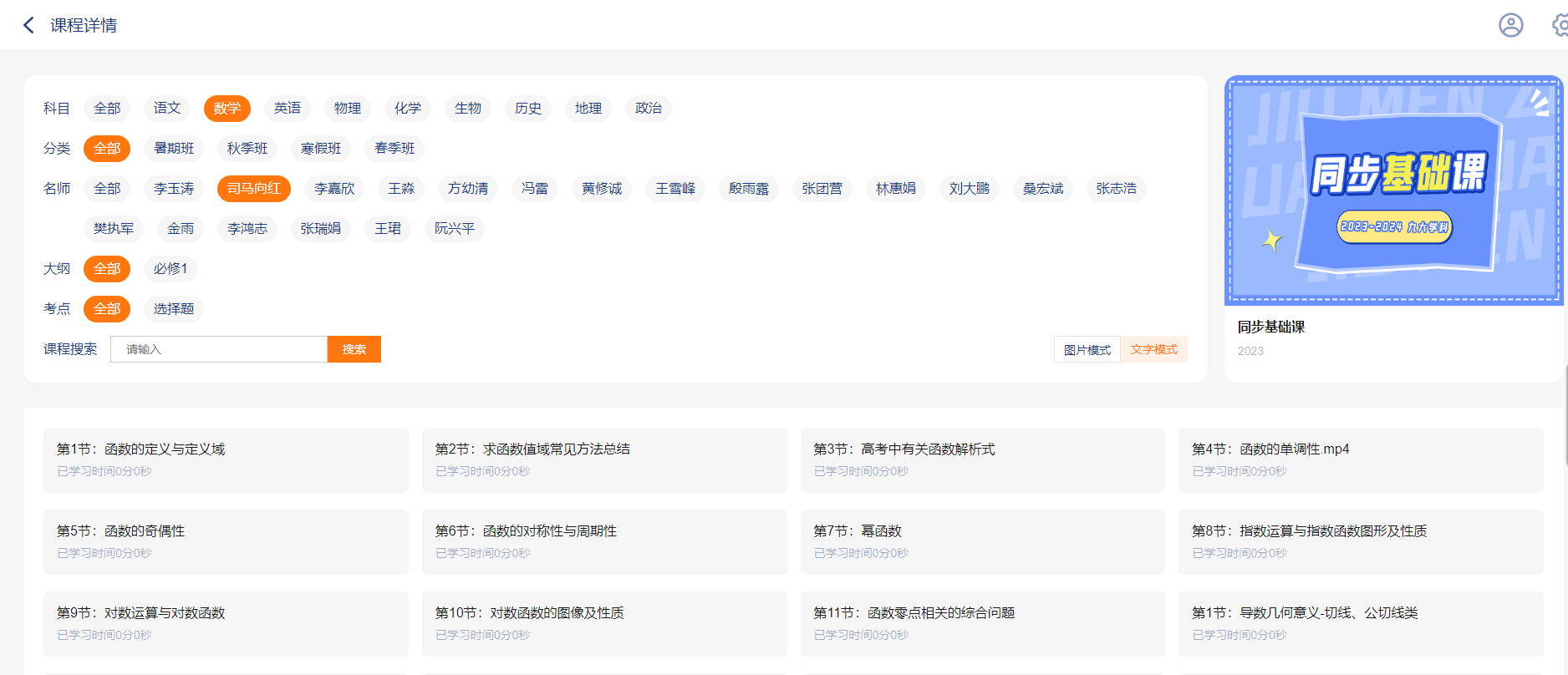Choose 全部 in the 分类 row
The image size is (1568, 675).
tap(107, 148)
